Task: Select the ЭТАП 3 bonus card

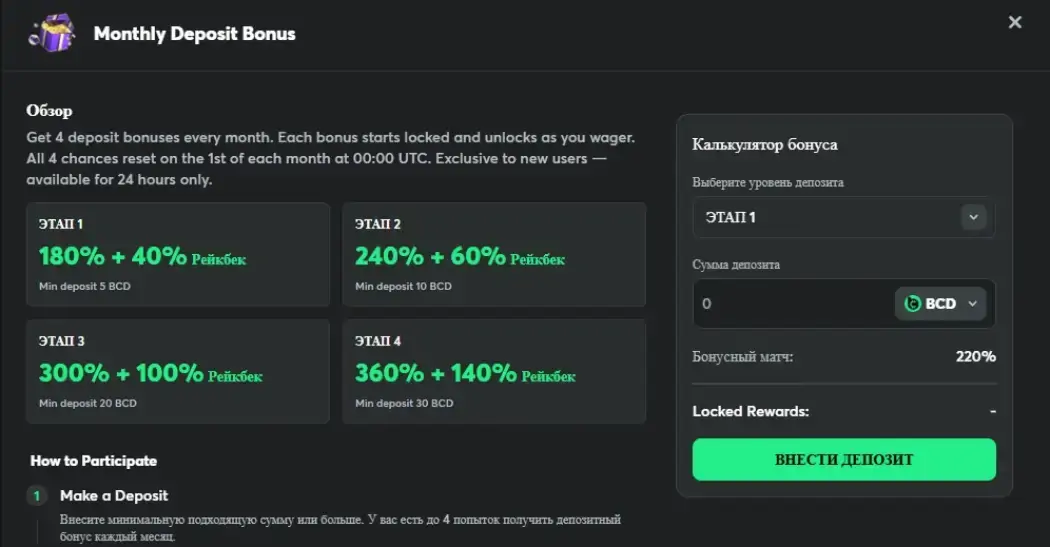Action: pyautogui.click(x=178, y=371)
